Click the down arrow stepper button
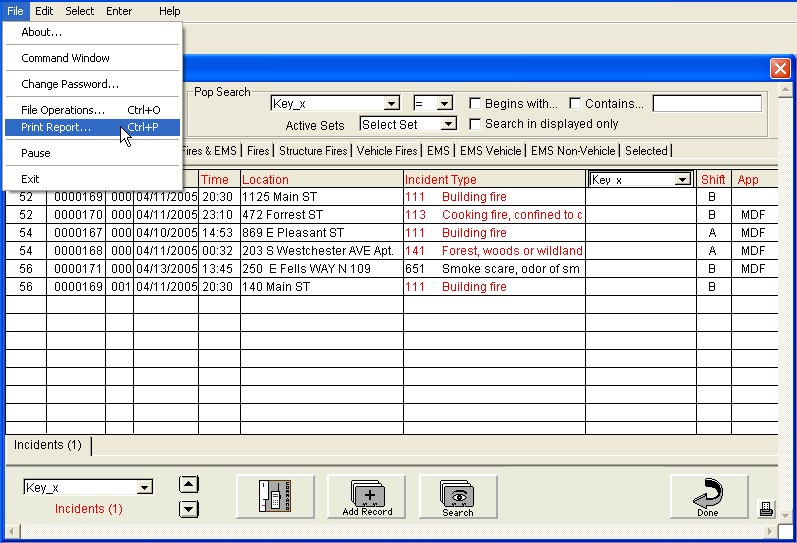The image size is (797, 543). click(189, 508)
